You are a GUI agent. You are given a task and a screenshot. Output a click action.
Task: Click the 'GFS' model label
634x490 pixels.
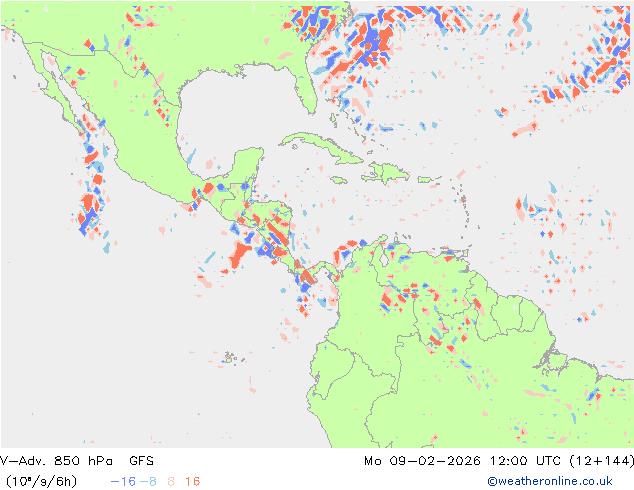click(142, 461)
